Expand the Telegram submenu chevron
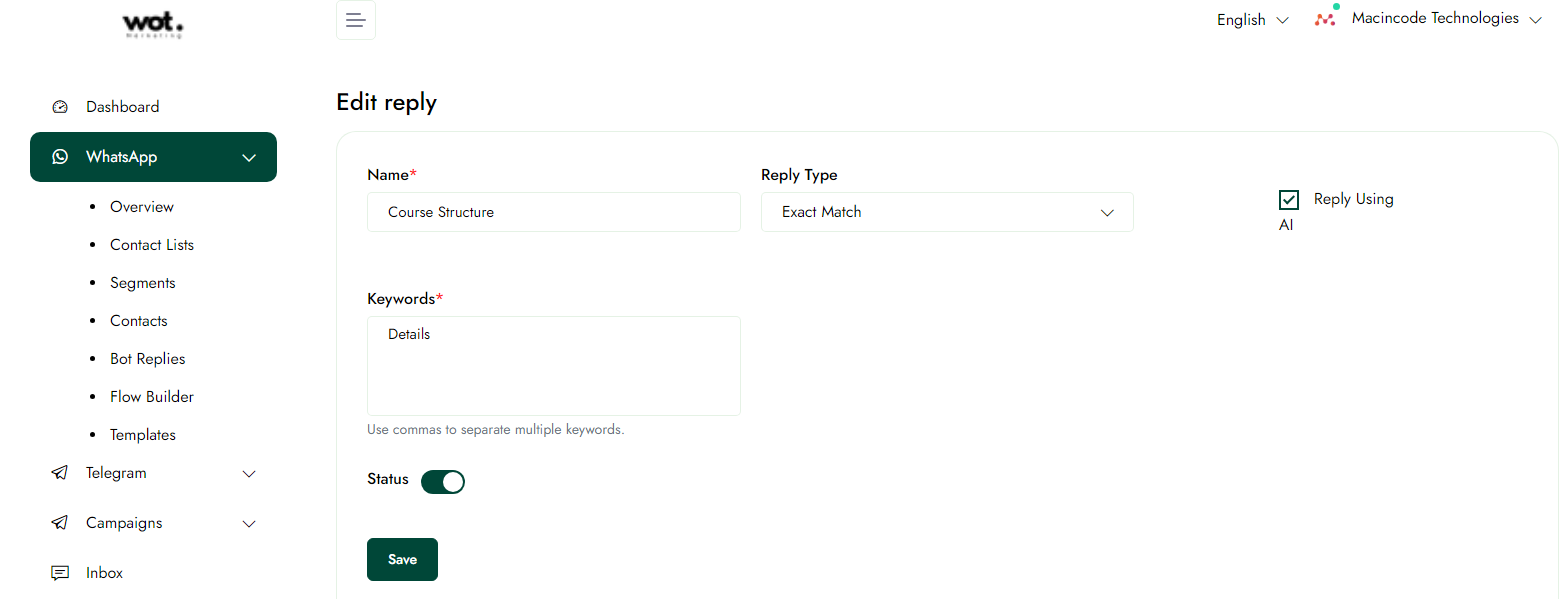This screenshot has width=1560, height=599. 250,473
